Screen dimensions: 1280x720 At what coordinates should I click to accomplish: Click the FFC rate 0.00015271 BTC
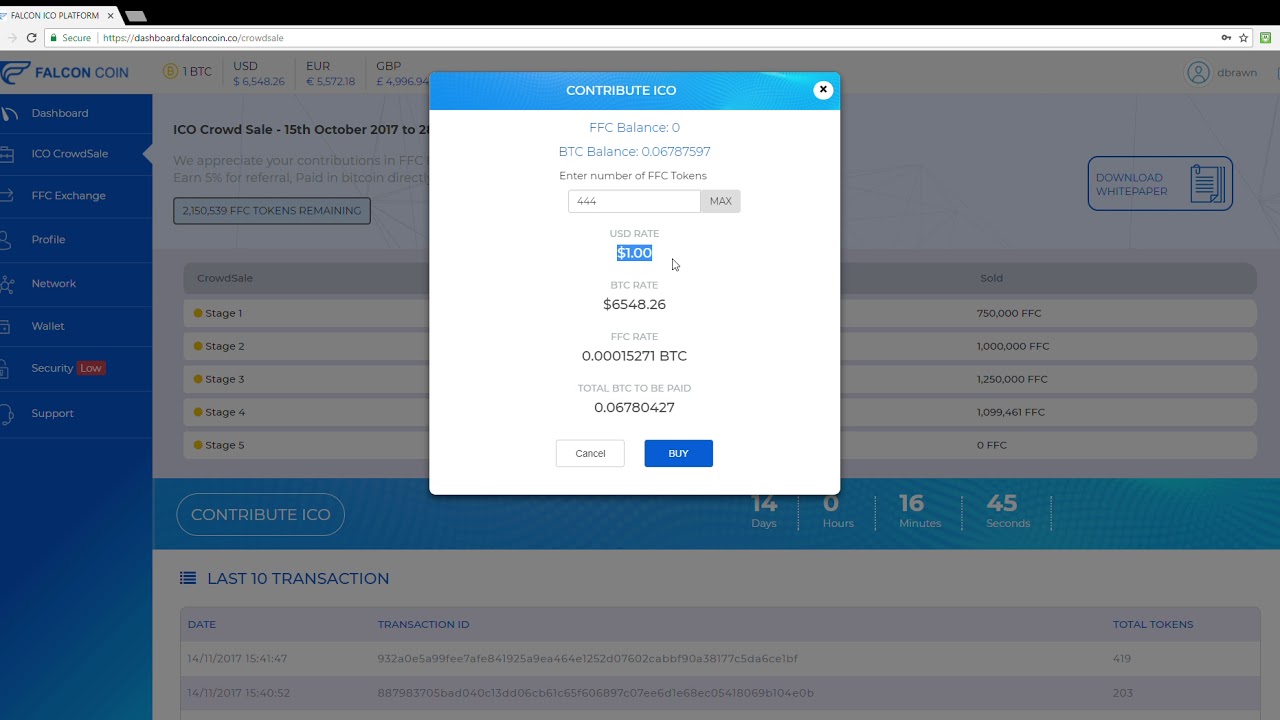(634, 356)
